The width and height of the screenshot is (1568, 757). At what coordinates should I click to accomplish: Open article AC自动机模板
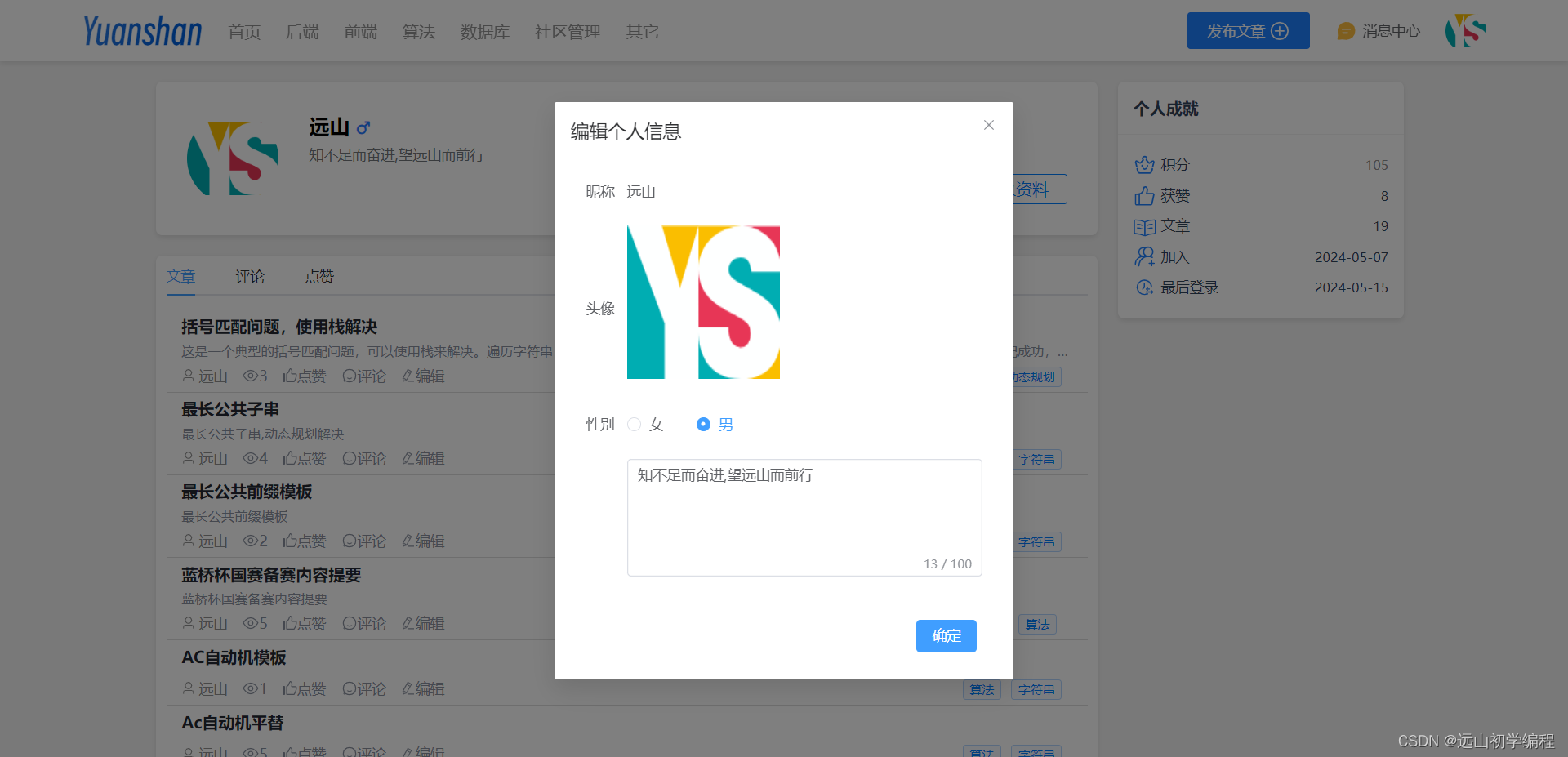[234, 657]
